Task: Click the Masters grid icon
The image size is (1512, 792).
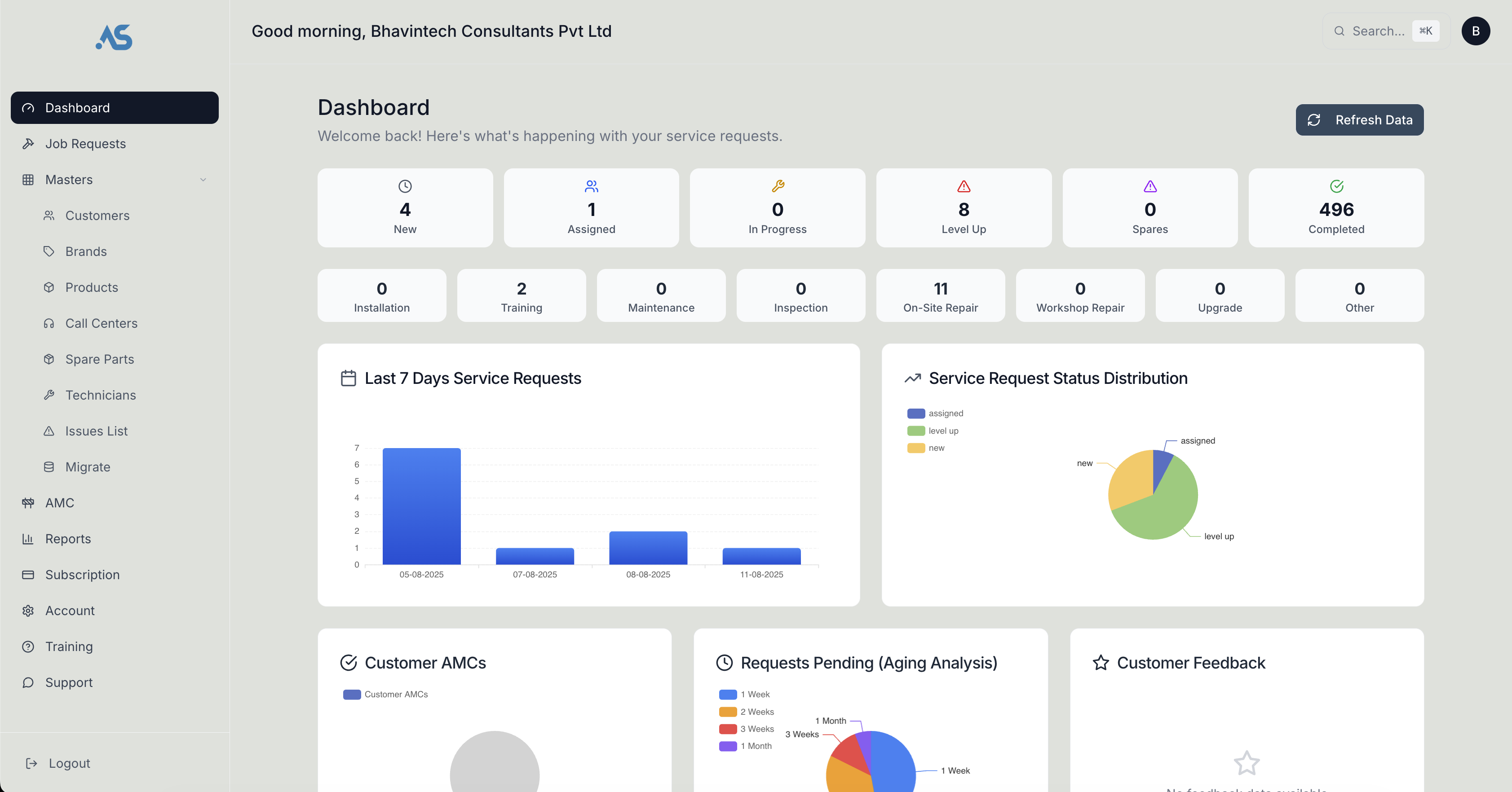Action: tap(27, 180)
